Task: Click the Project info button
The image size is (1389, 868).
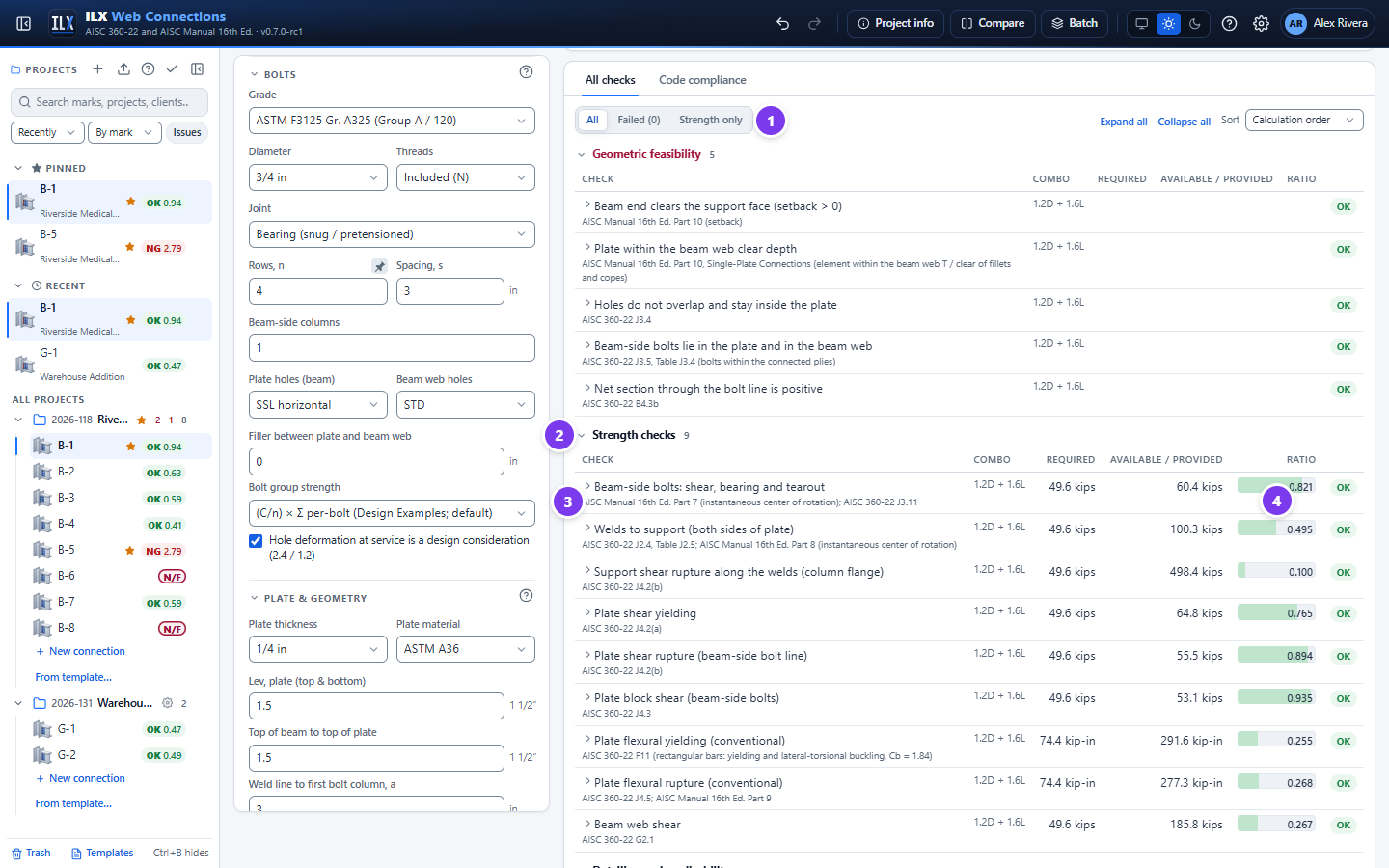Action: (896, 23)
